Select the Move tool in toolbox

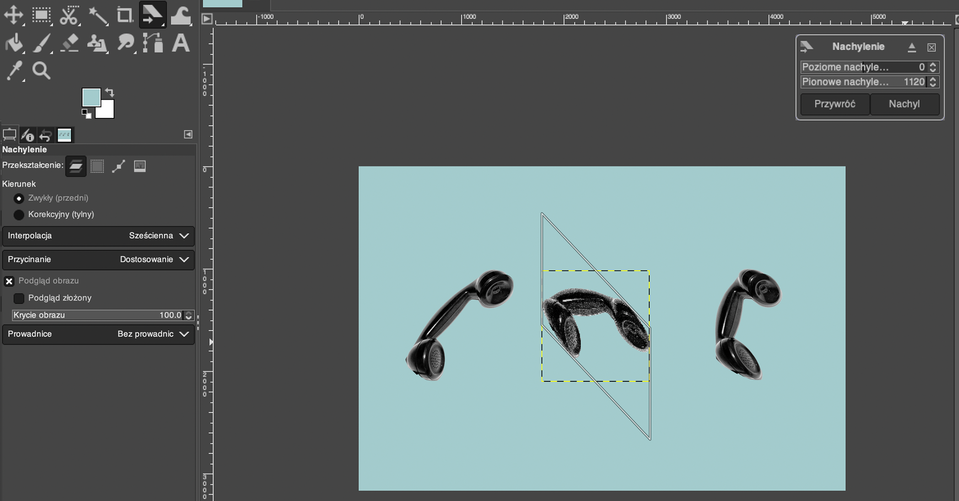(x=14, y=15)
